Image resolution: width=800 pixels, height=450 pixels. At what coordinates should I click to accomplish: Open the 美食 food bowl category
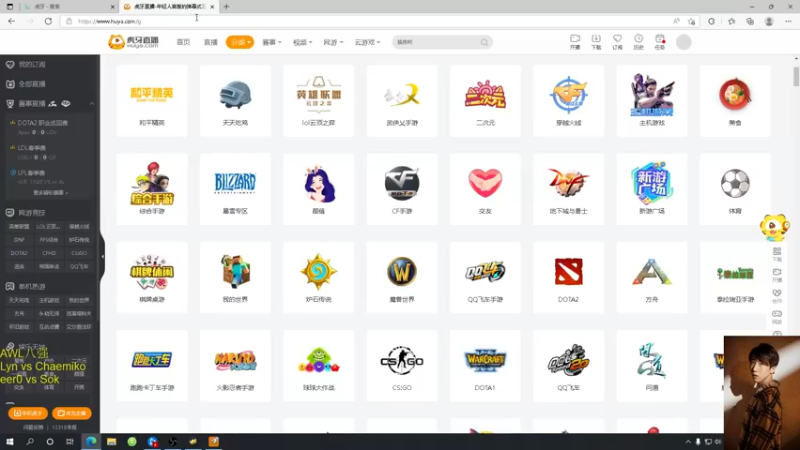(x=735, y=101)
